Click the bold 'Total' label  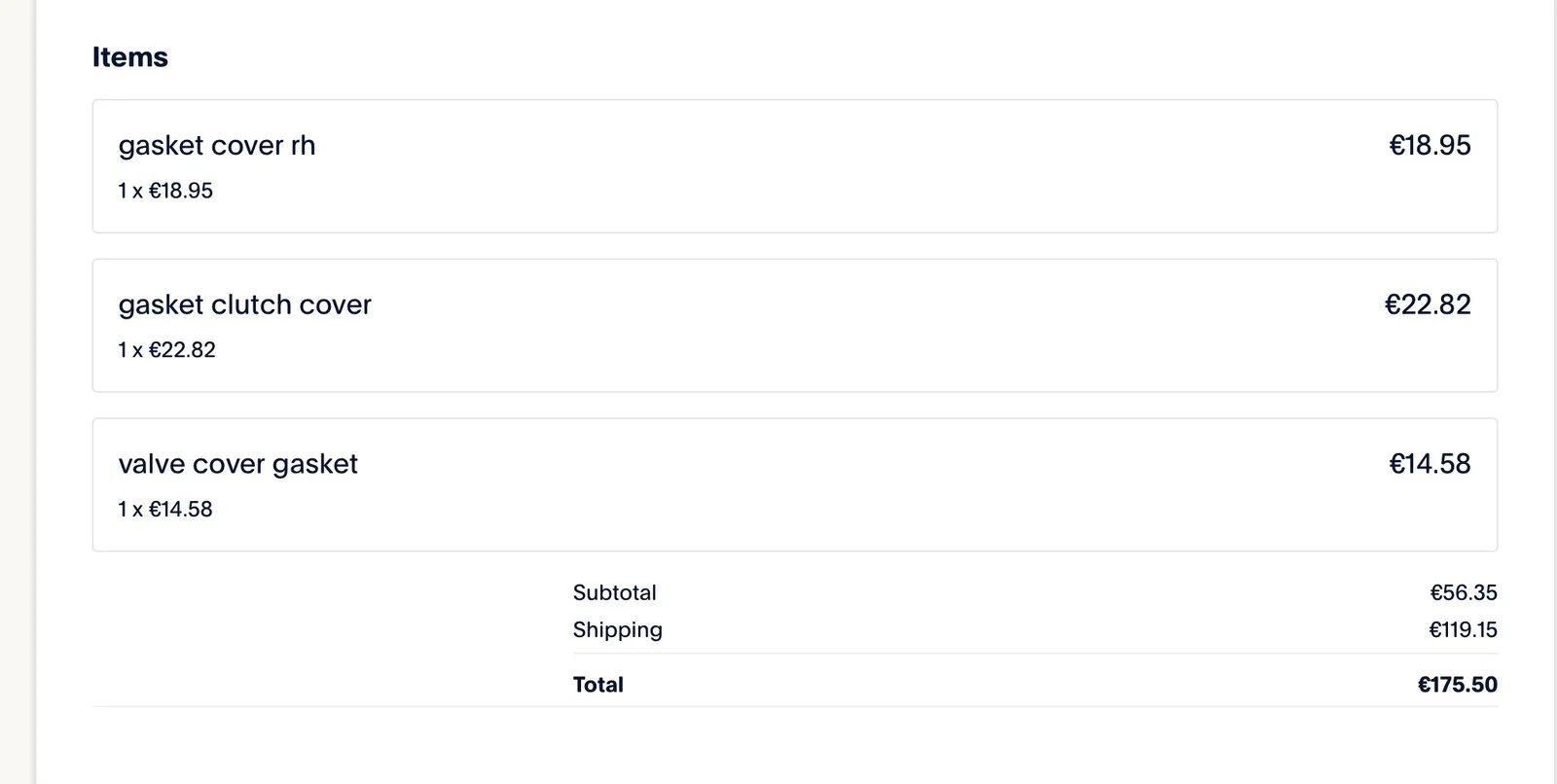pos(597,685)
